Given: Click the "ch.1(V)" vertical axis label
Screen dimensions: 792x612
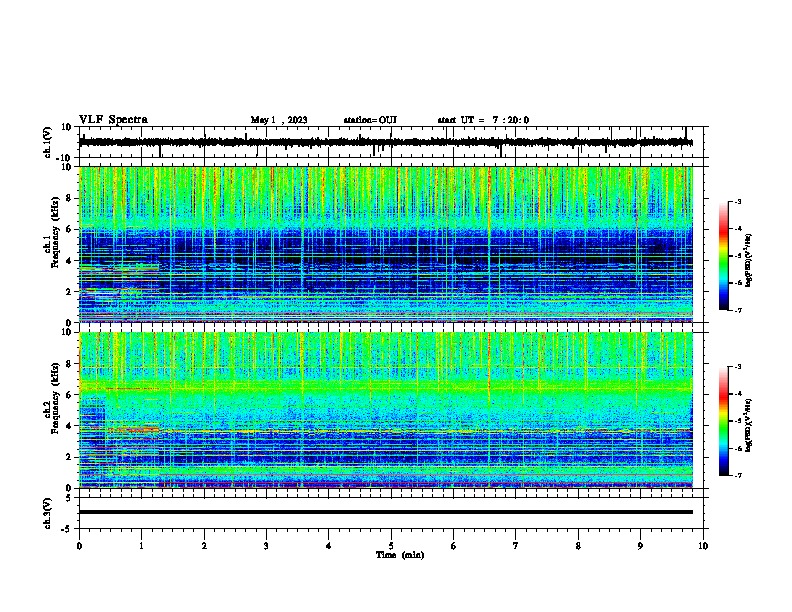Looking at the screenshot, I should pos(48,142).
